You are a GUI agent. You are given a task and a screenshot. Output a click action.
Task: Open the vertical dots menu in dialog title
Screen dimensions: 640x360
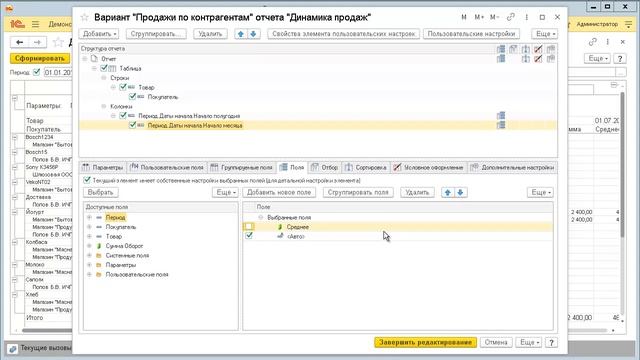pyautogui.click(x=527, y=18)
